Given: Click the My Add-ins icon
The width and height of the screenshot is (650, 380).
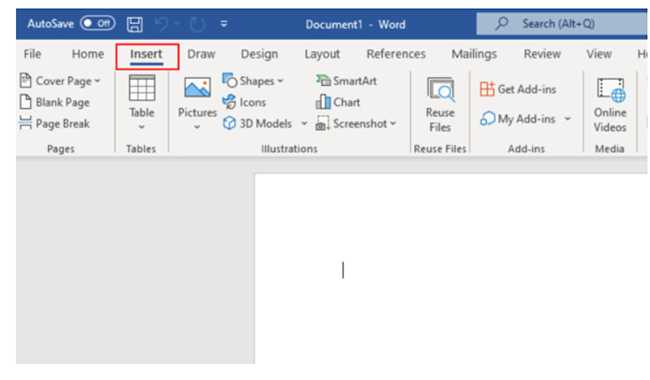Looking at the screenshot, I should click(x=488, y=119).
